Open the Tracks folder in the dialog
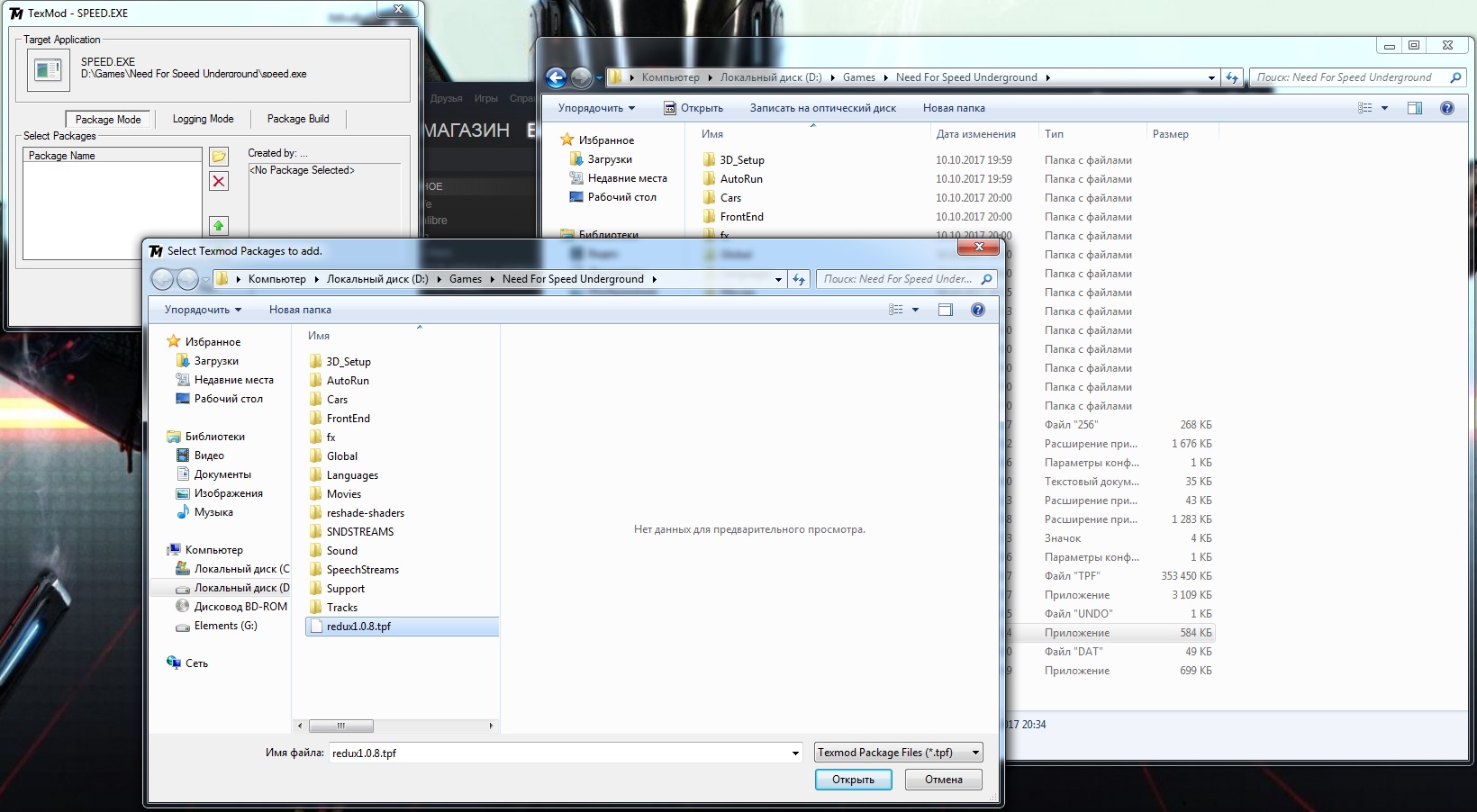1477x812 pixels. click(342, 608)
